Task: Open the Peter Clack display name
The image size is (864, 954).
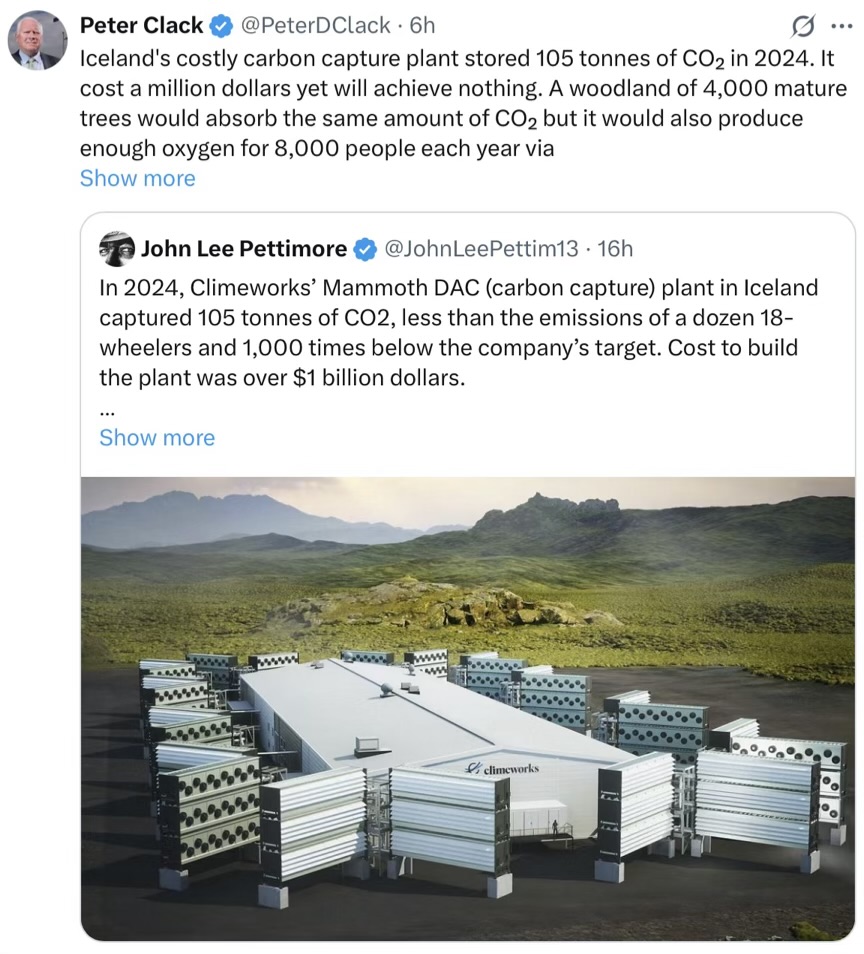Action: pos(142,26)
